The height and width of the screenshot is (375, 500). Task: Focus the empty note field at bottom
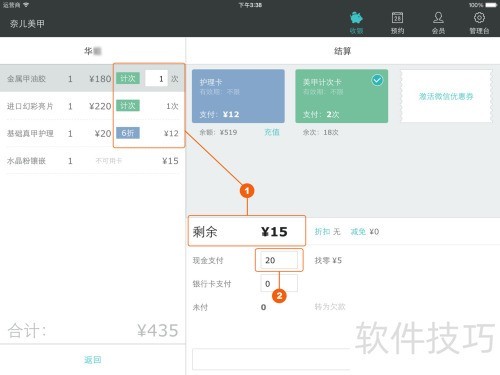coord(271,359)
